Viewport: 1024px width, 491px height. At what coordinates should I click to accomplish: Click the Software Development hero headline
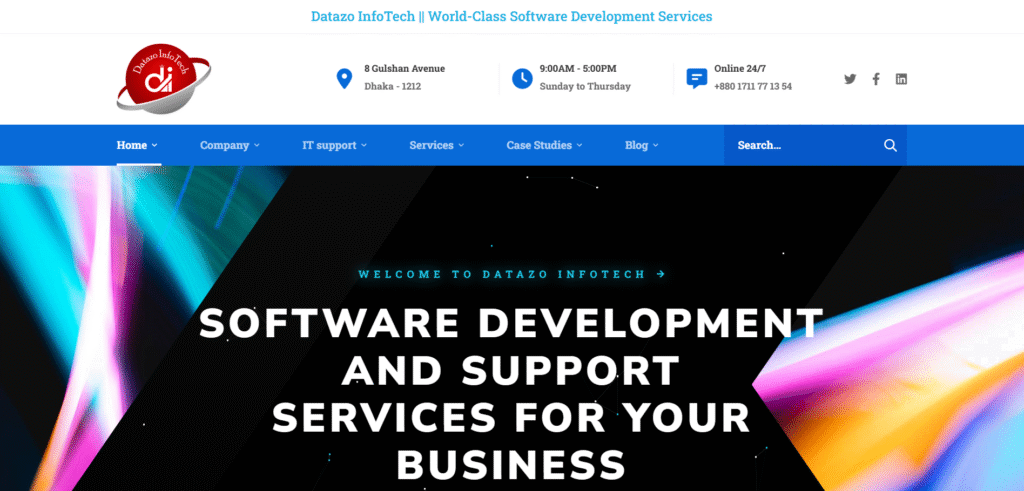[511, 394]
